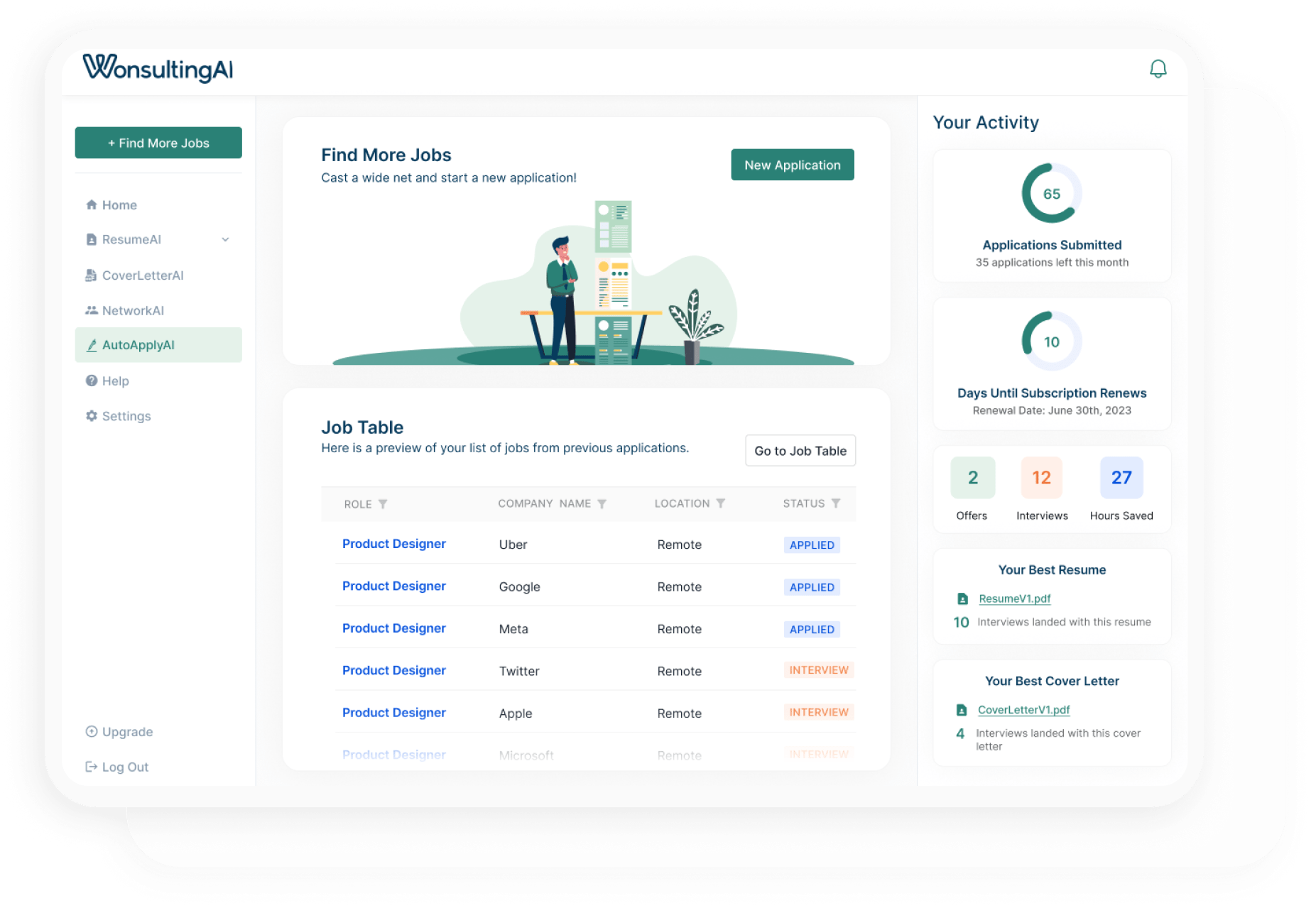Start a New Application

coord(793,165)
